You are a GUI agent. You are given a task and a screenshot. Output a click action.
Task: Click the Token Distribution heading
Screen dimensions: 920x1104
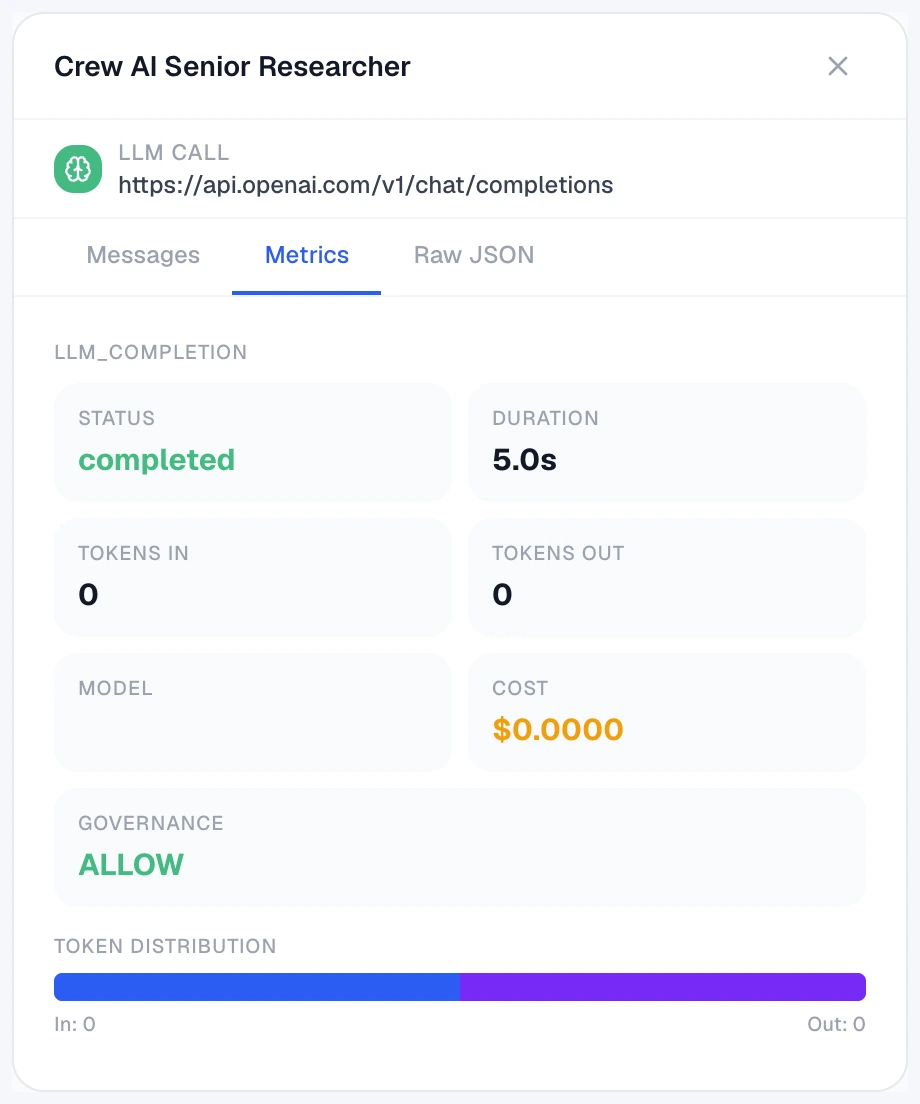coord(165,946)
